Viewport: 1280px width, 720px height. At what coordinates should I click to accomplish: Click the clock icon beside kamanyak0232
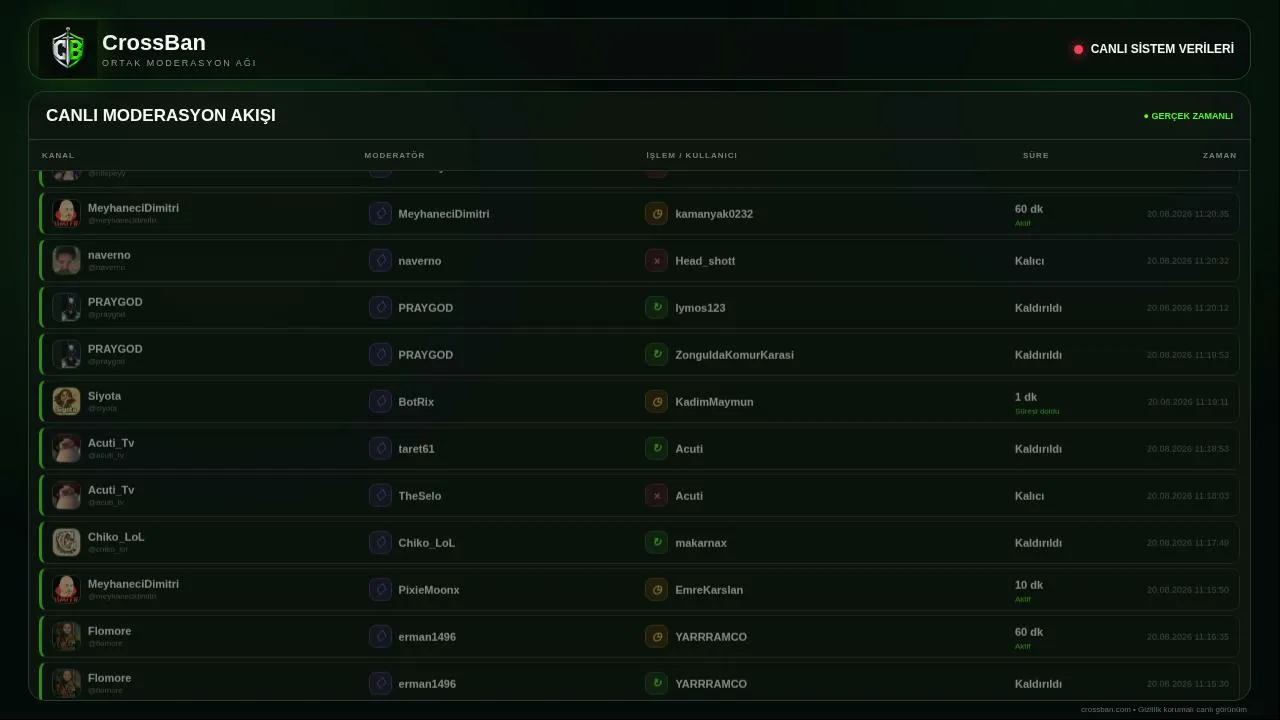[x=656, y=213]
